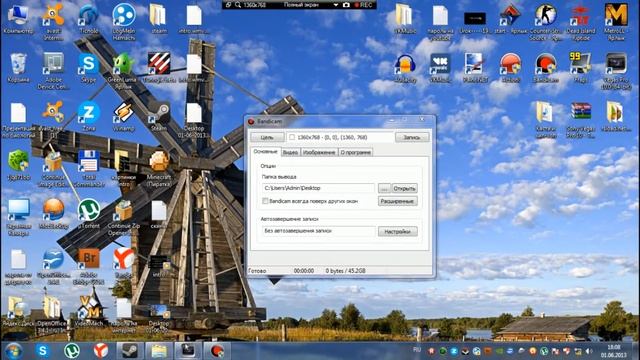The height and width of the screenshot is (360, 640).
Task: Click the Настройки auto-complete button
Action: coord(398,231)
